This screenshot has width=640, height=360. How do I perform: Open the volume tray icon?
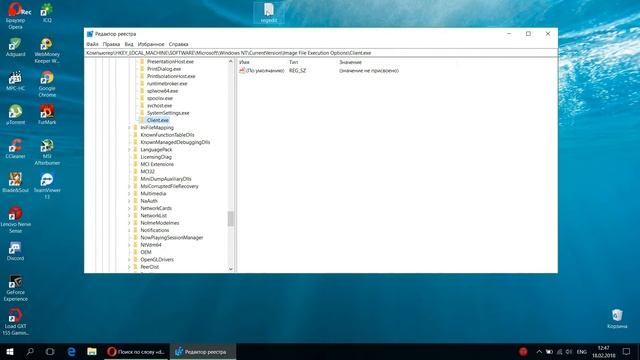click(x=569, y=351)
